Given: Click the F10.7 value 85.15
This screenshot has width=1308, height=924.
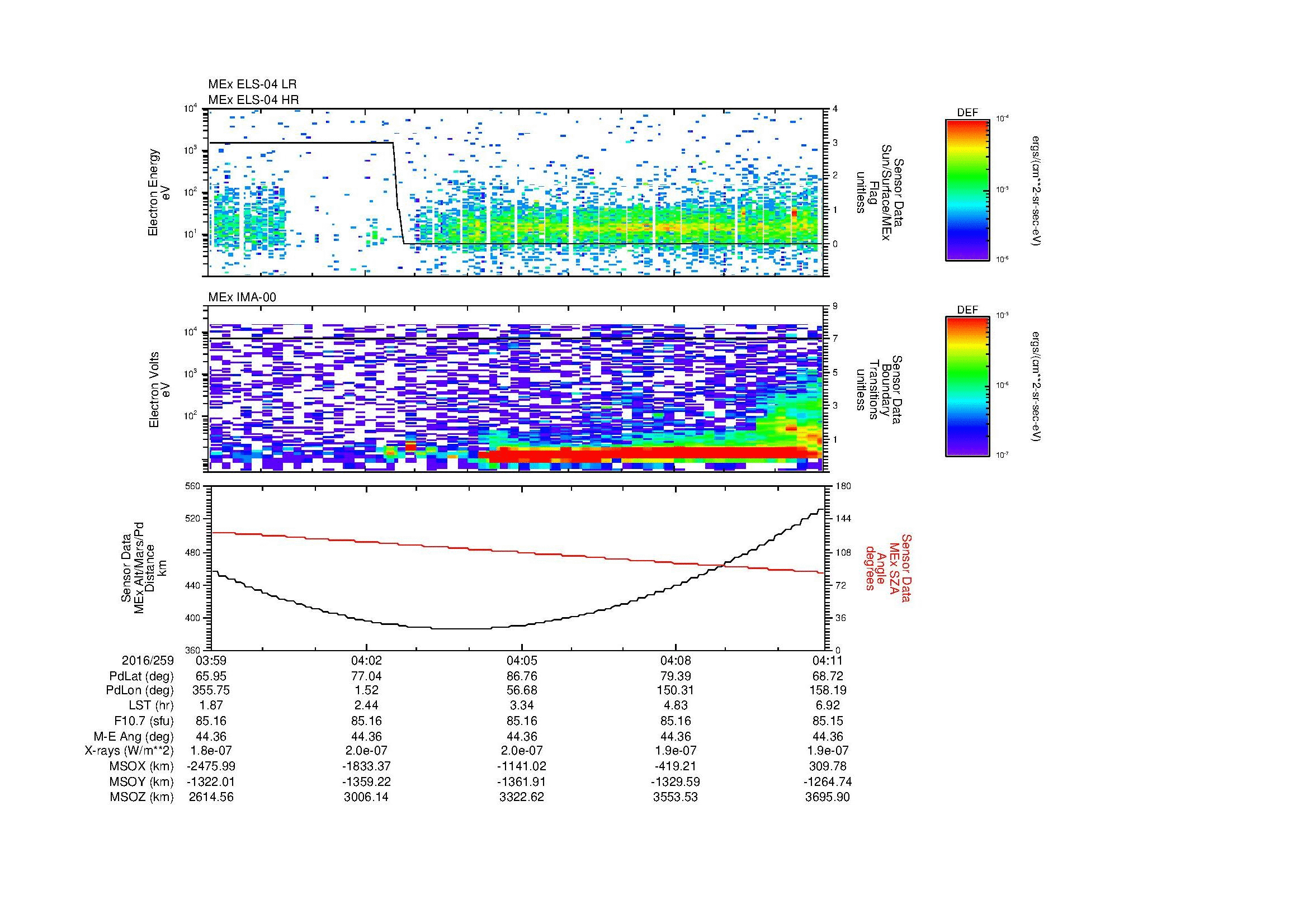Looking at the screenshot, I should pos(827,721).
